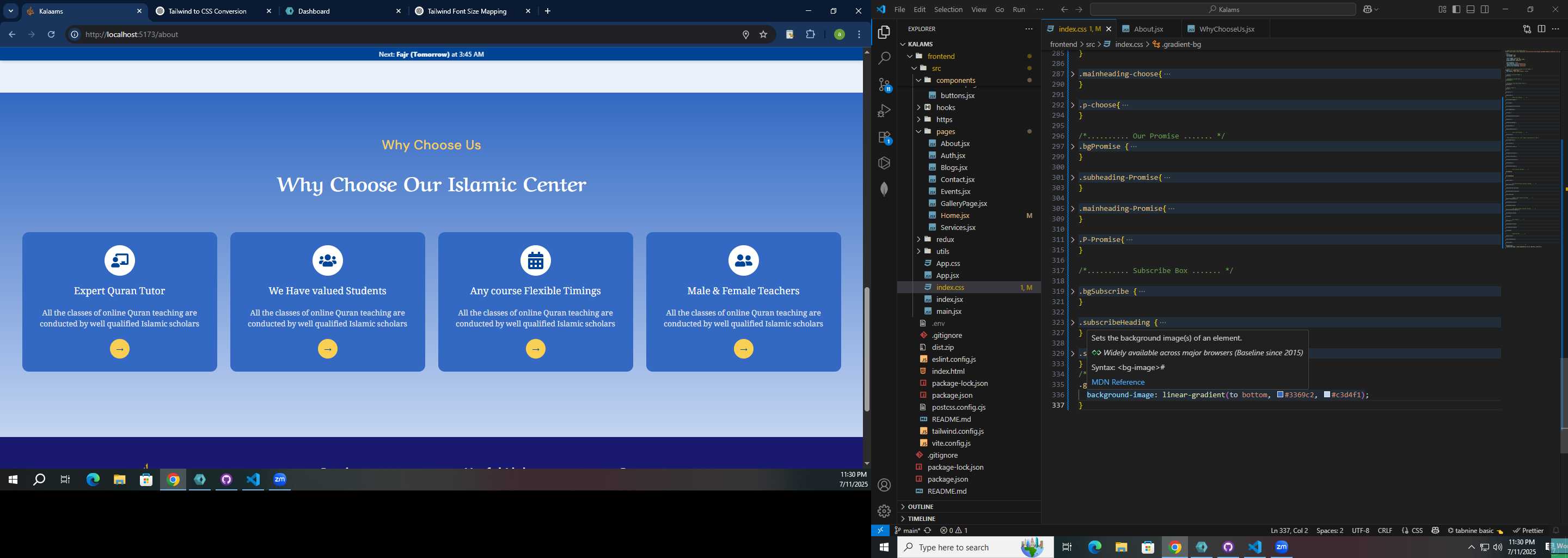Toggle Split Editor Right button

(1541, 29)
